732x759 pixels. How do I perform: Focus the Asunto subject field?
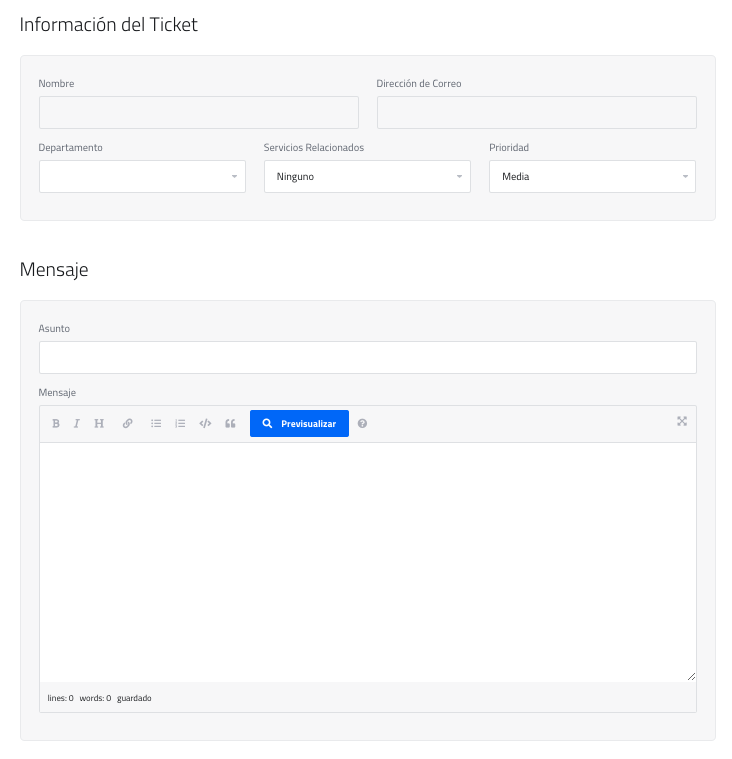pyautogui.click(x=367, y=357)
